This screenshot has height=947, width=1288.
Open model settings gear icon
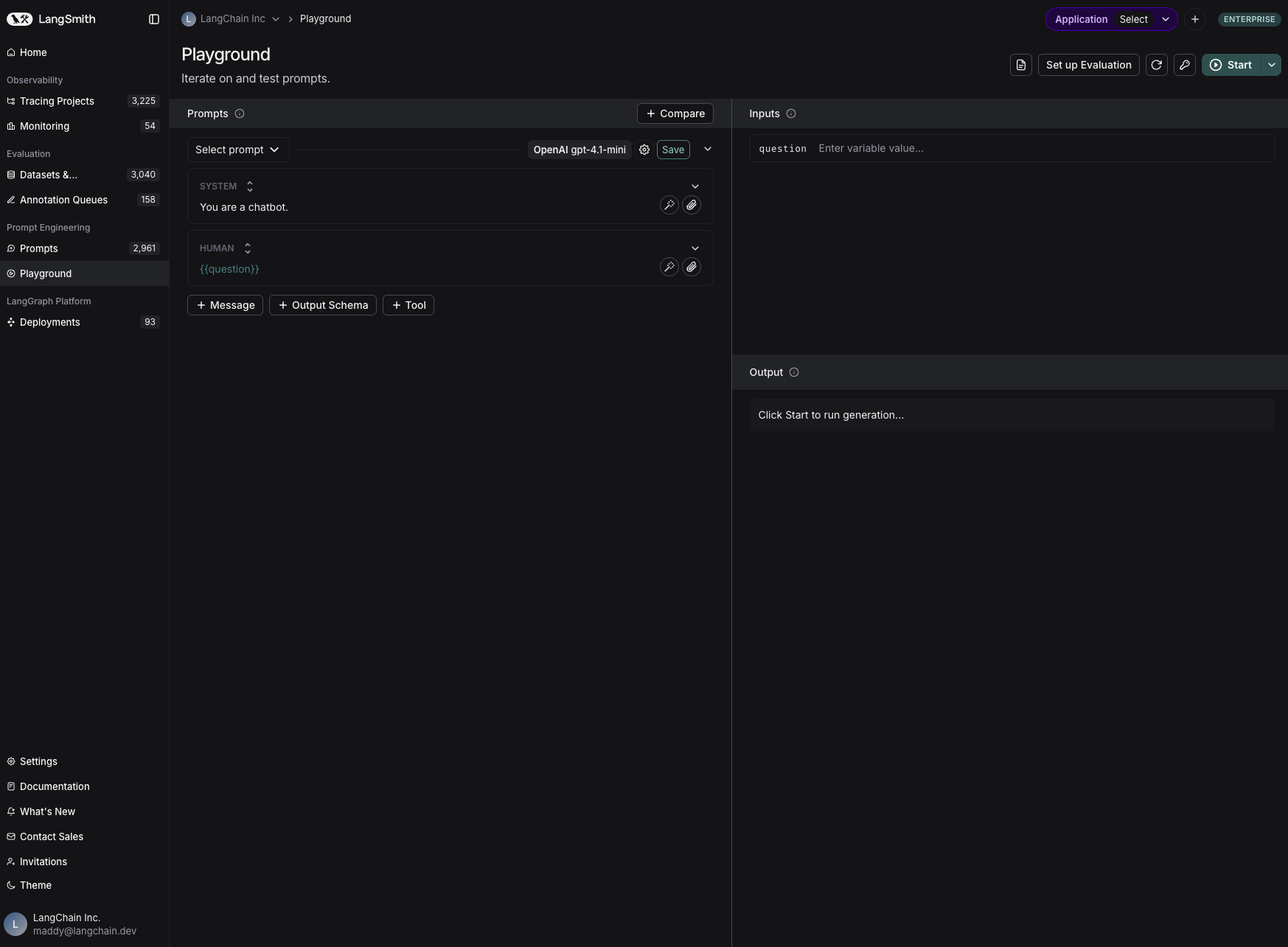pyautogui.click(x=644, y=150)
